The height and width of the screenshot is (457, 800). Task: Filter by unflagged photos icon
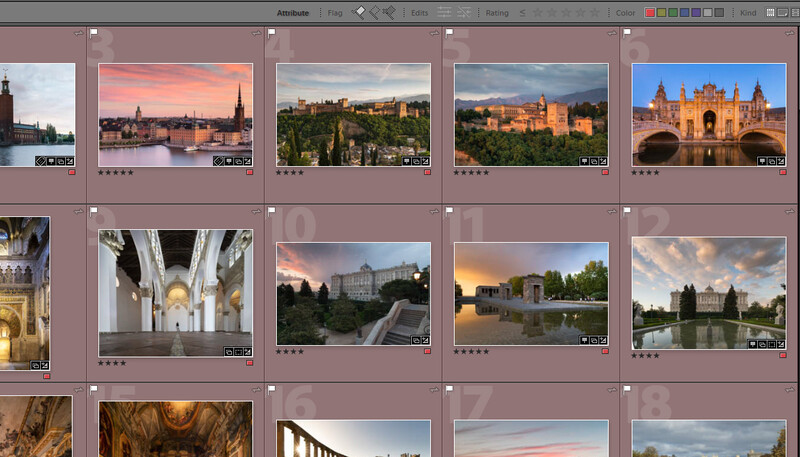[x=374, y=13]
